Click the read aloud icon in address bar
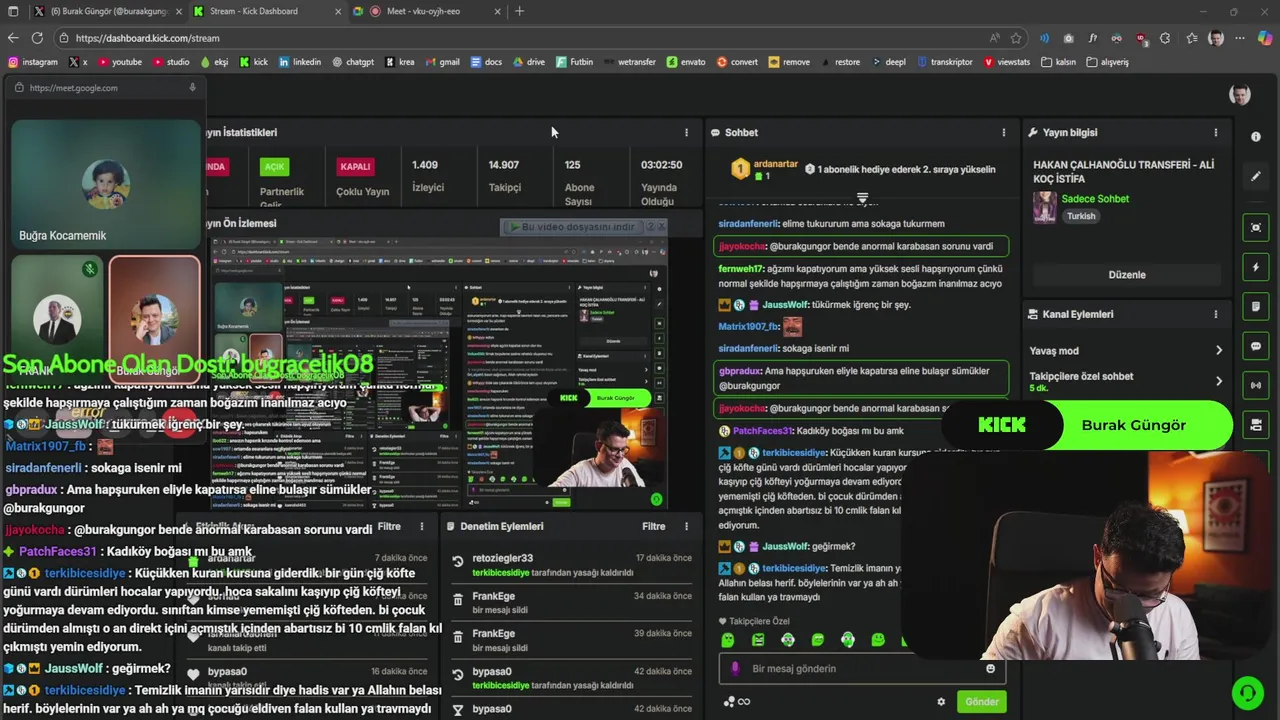 (x=994, y=38)
